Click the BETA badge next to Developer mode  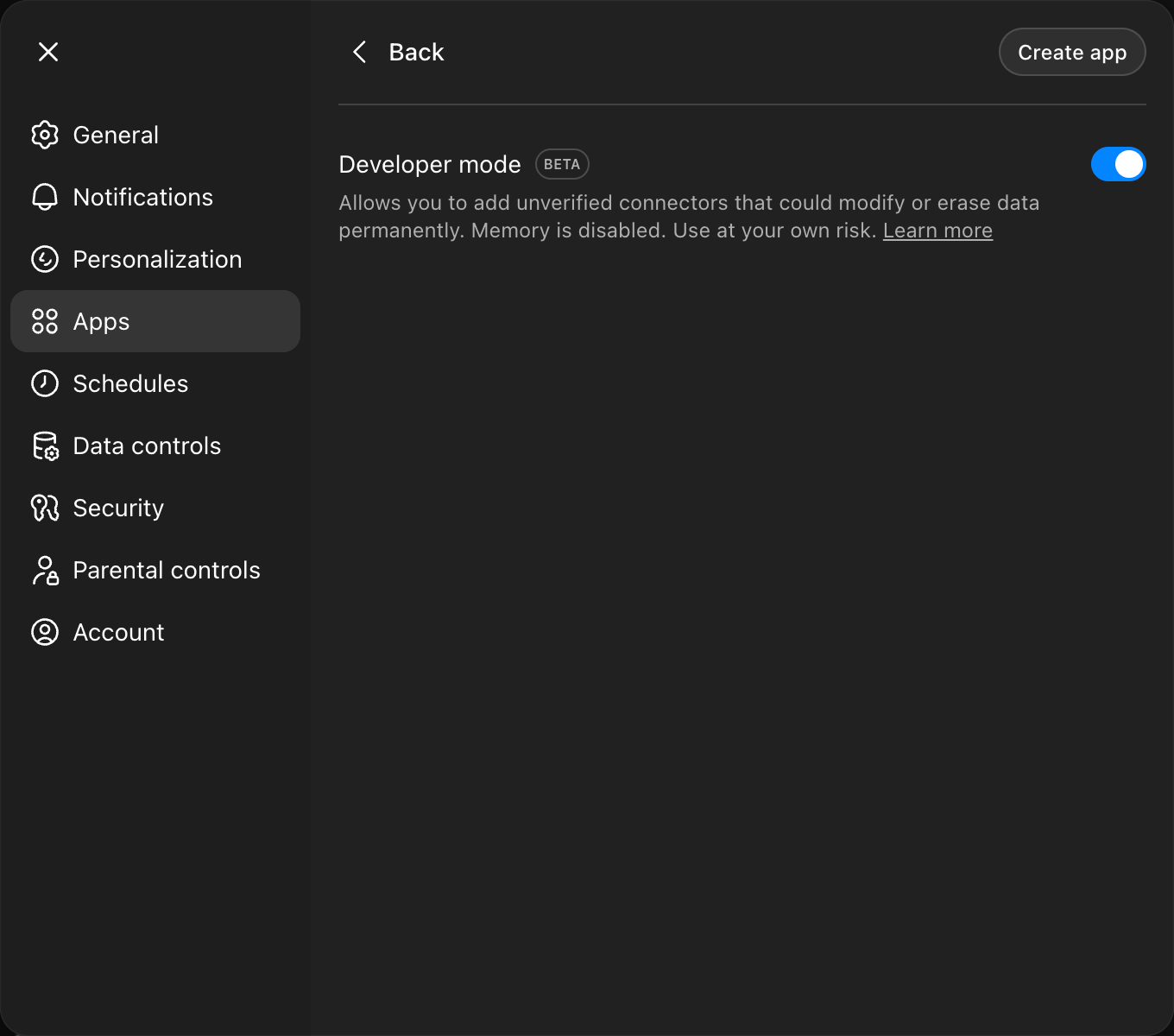(562, 164)
